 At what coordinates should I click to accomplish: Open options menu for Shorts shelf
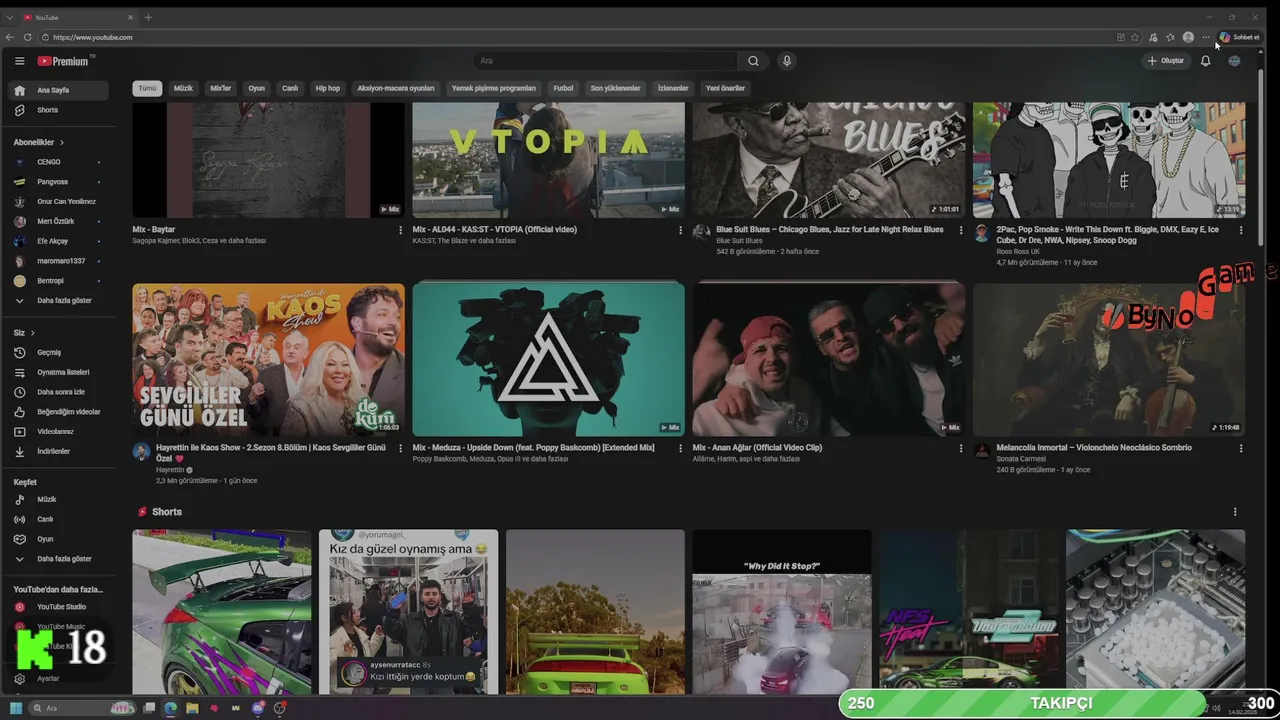[1235, 512]
